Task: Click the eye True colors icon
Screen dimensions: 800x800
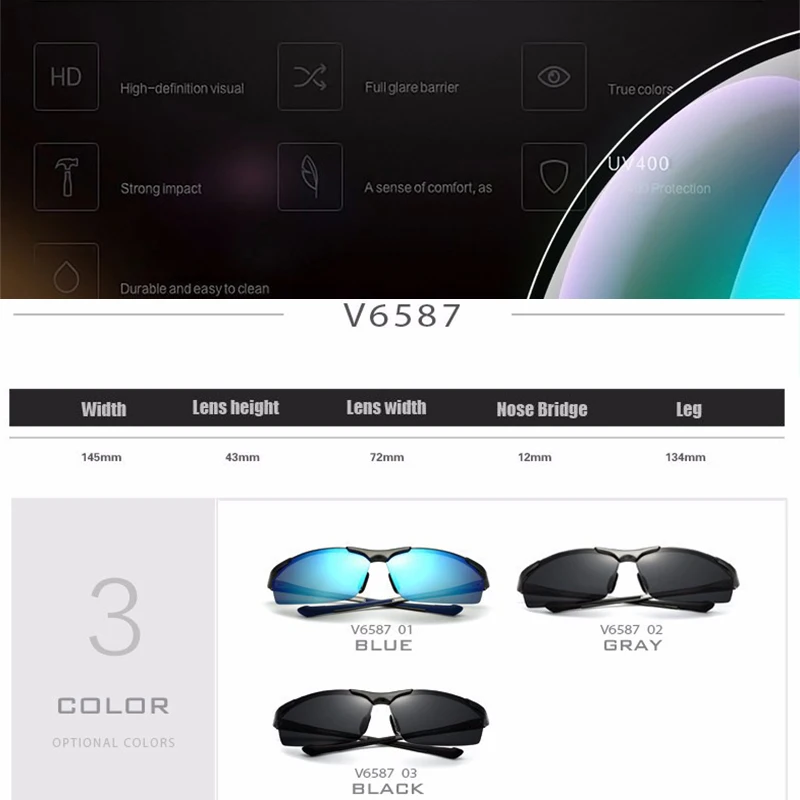Action: tap(554, 77)
